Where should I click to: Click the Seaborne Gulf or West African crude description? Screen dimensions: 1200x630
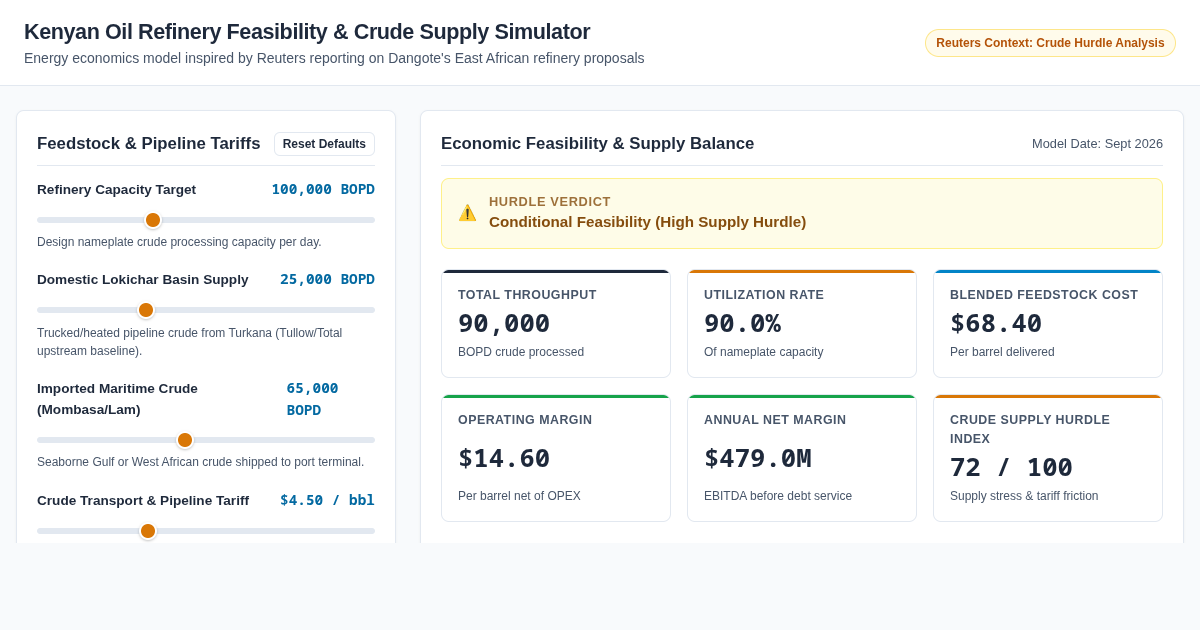click(200, 462)
